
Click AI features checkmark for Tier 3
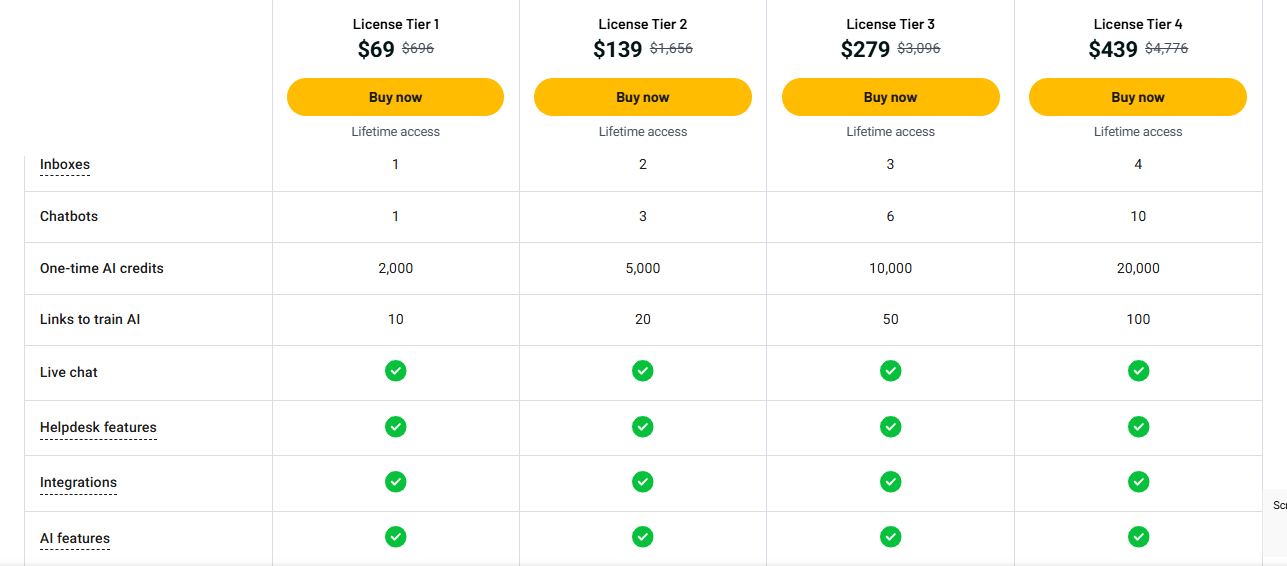(x=890, y=537)
